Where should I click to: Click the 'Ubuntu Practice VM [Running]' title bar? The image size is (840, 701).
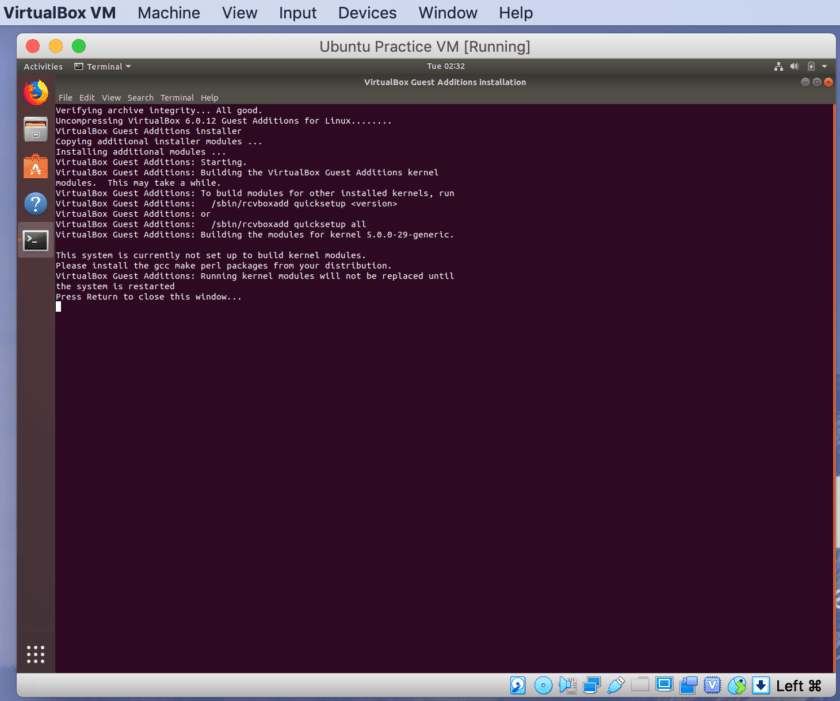coord(425,47)
